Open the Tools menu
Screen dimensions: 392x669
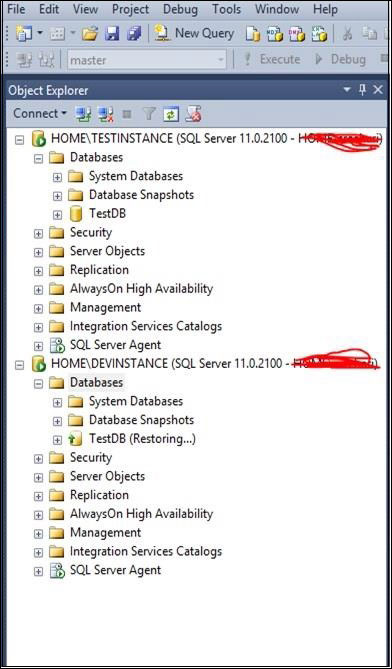coord(226,9)
